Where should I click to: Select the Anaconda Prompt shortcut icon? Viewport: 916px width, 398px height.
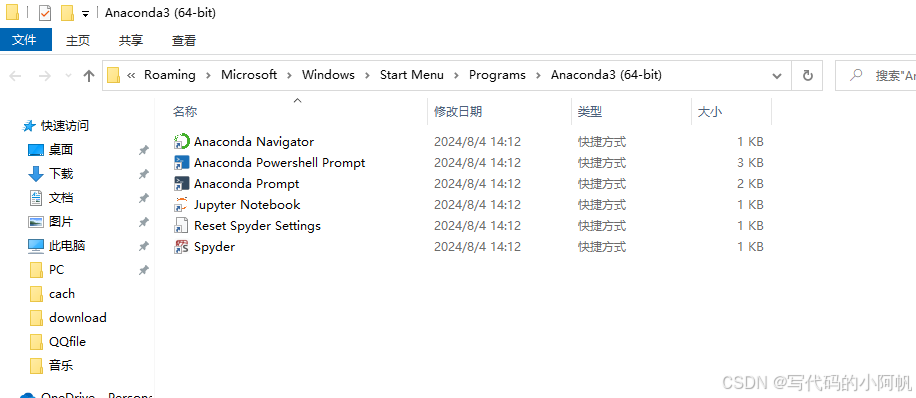tap(182, 184)
